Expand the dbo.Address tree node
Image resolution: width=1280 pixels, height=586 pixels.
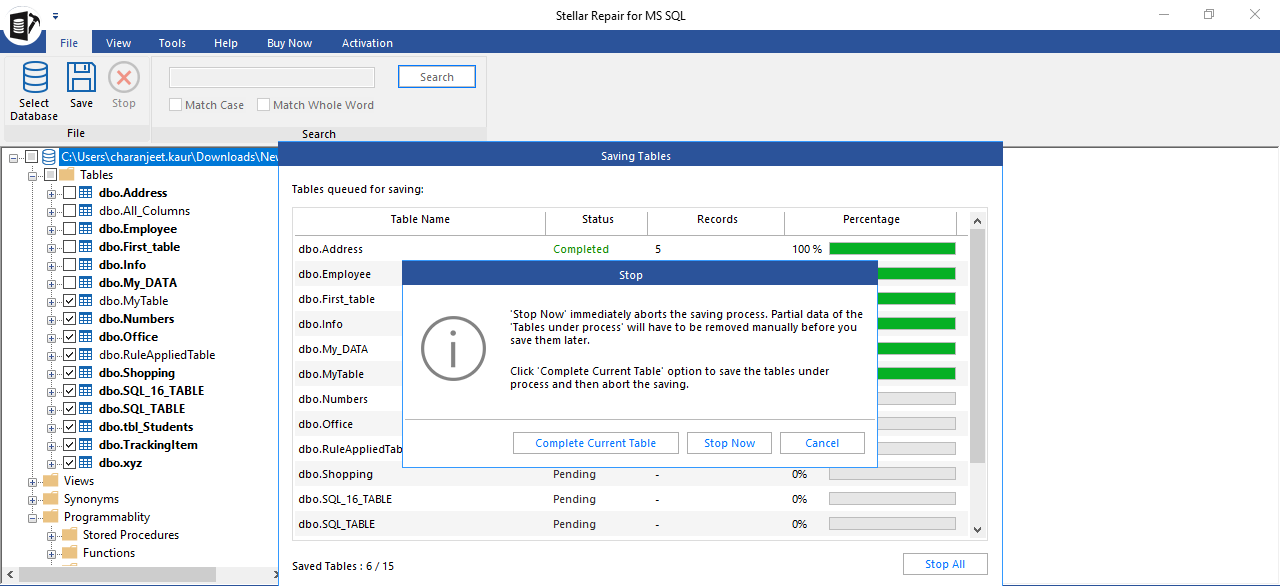[51, 193]
